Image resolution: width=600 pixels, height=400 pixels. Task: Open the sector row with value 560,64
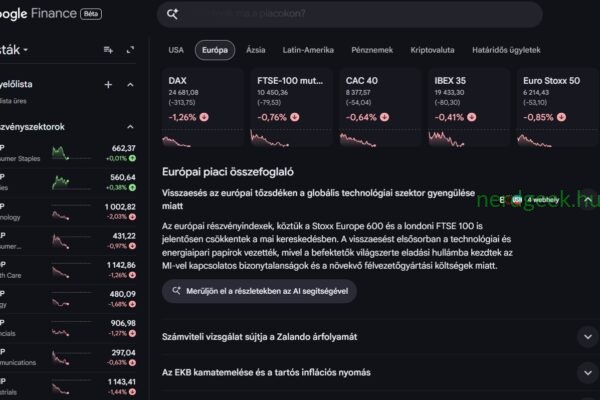(68, 182)
